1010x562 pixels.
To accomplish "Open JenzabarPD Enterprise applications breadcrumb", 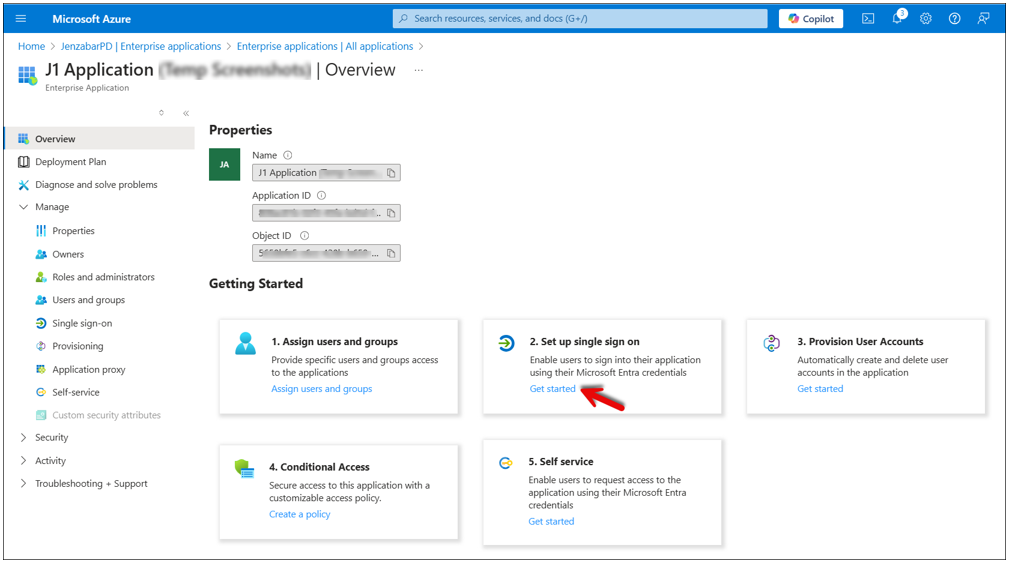I will click(x=140, y=46).
